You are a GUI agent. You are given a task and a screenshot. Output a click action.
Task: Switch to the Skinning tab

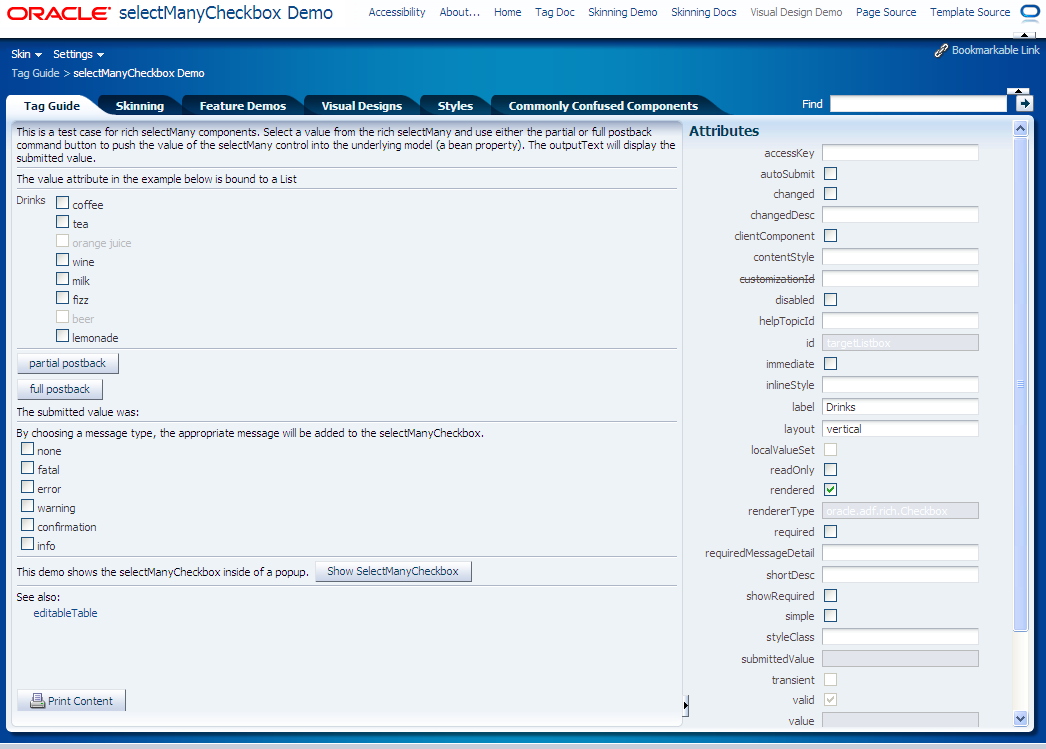click(x=139, y=105)
